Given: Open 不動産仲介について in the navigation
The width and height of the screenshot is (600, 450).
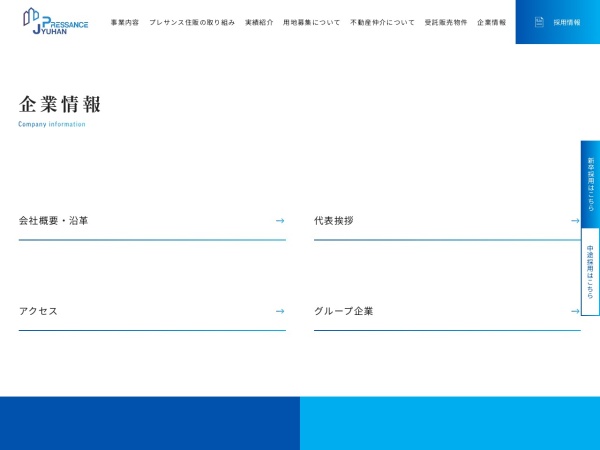Looking at the screenshot, I should [x=382, y=23].
